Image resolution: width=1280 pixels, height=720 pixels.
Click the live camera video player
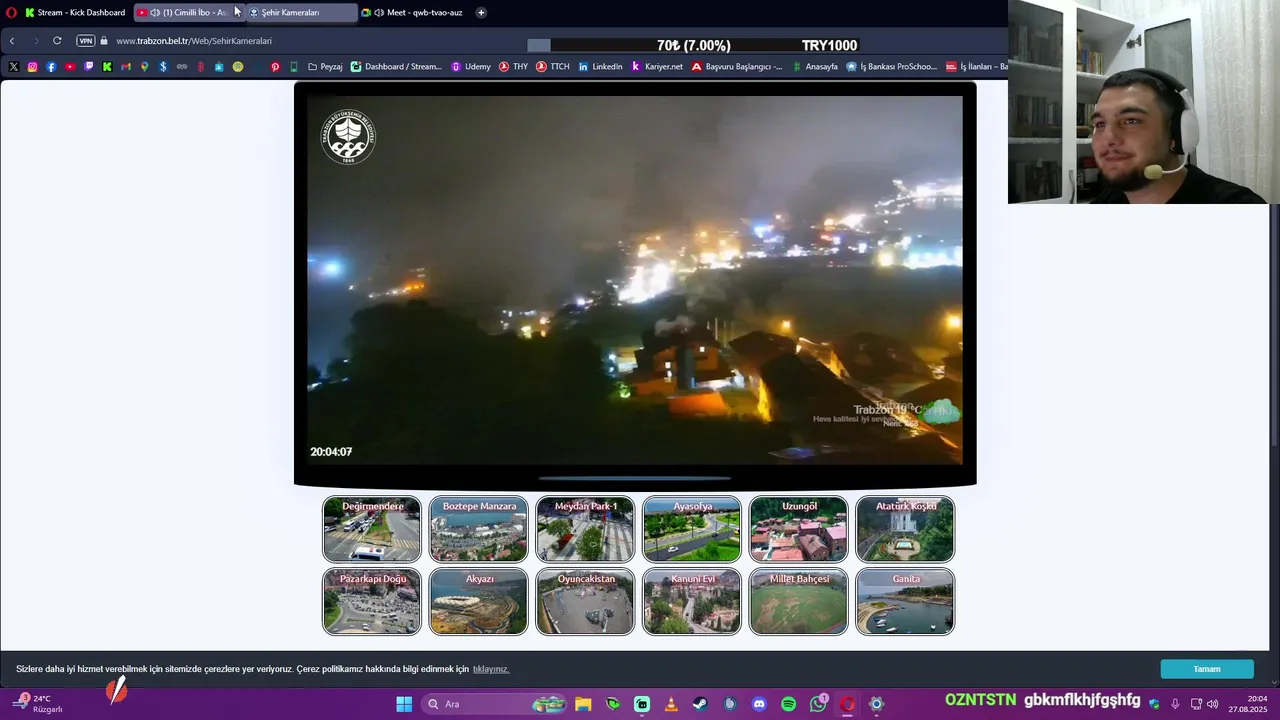click(635, 280)
